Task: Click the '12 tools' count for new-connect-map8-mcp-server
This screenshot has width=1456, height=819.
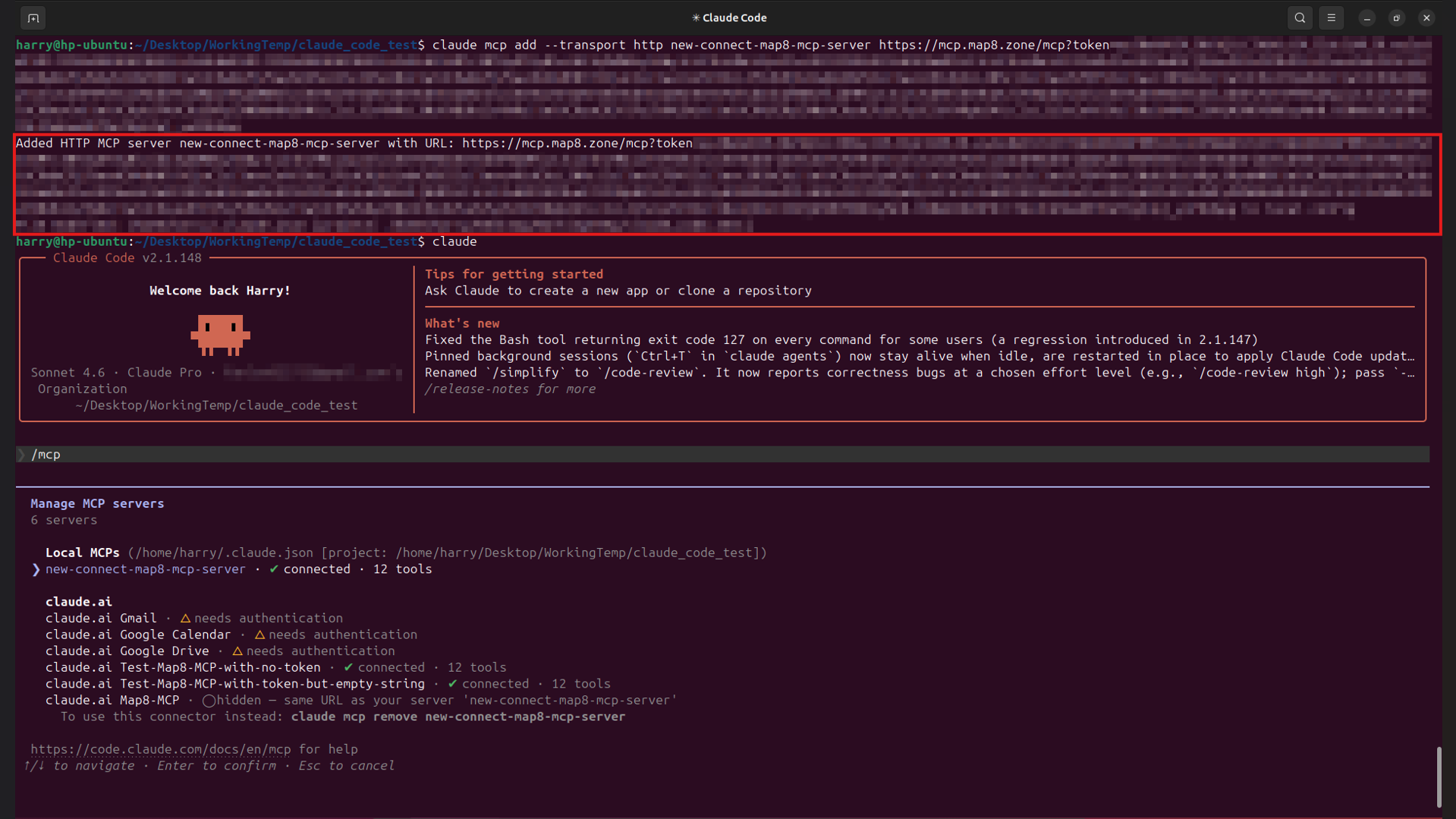Action: pos(402,569)
